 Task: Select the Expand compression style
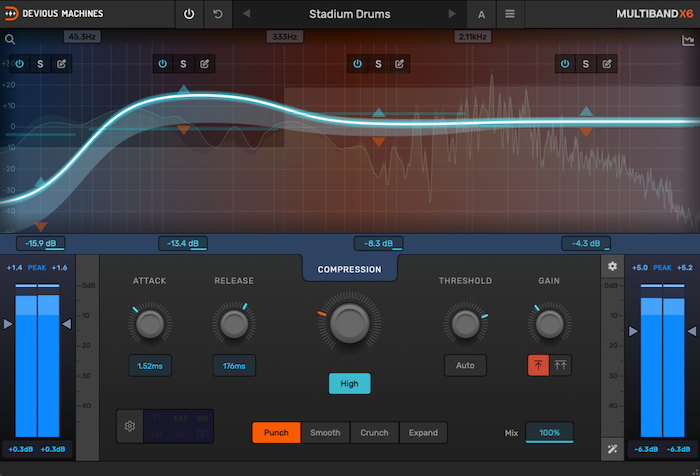[x=423, y=432]
